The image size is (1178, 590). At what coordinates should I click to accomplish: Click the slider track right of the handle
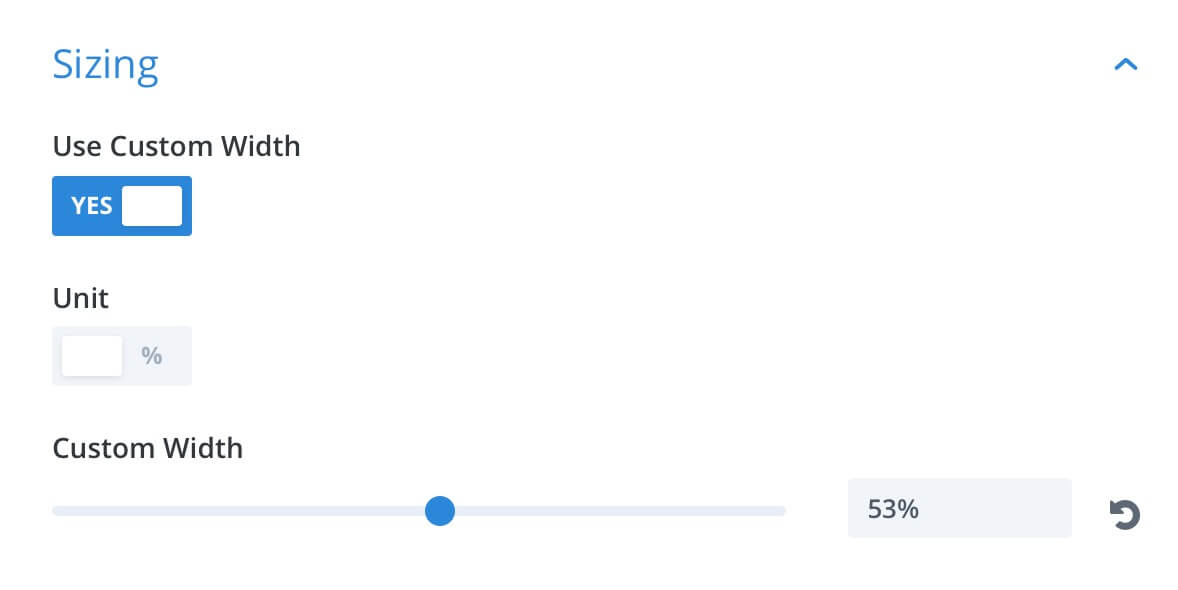[x=621, y=511]
